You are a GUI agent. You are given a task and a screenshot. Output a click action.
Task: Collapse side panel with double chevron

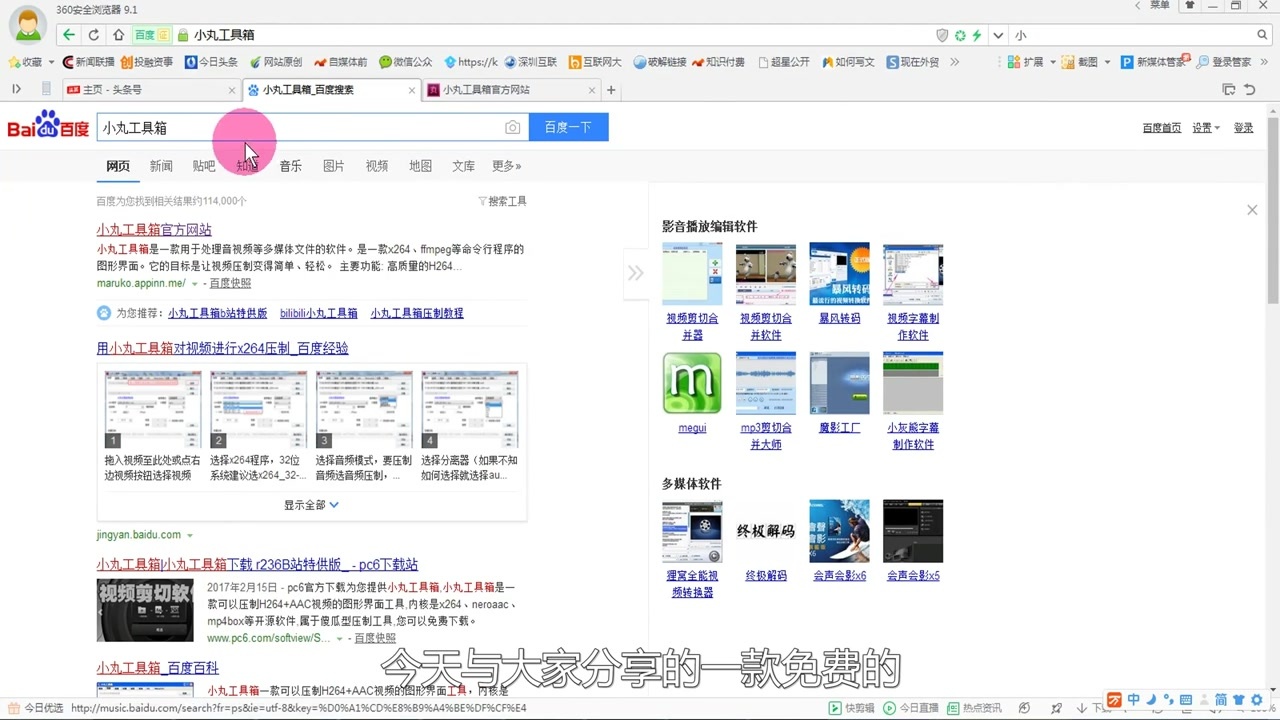pos(635,273)
